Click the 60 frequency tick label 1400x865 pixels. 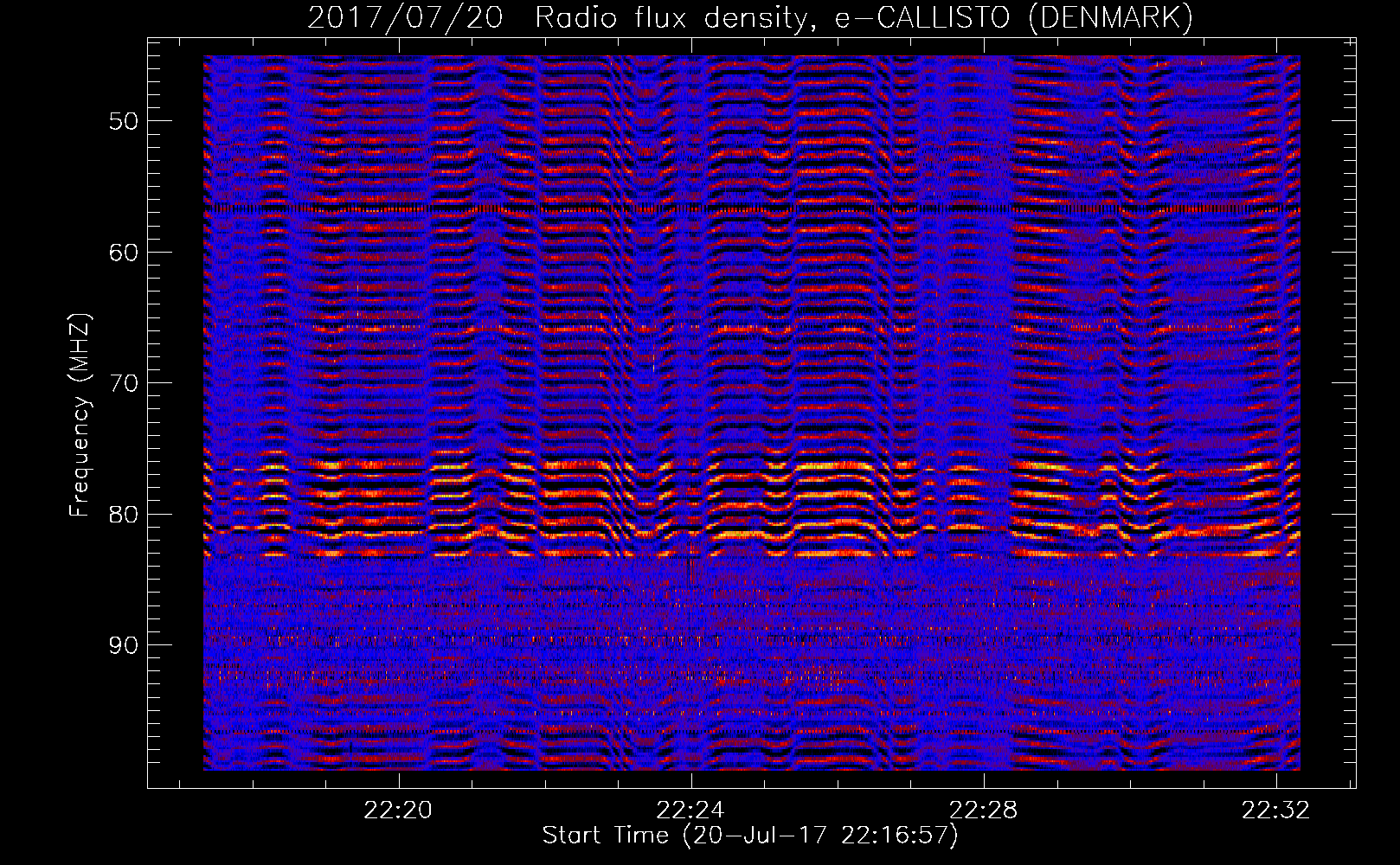click(x=123, y=253)
